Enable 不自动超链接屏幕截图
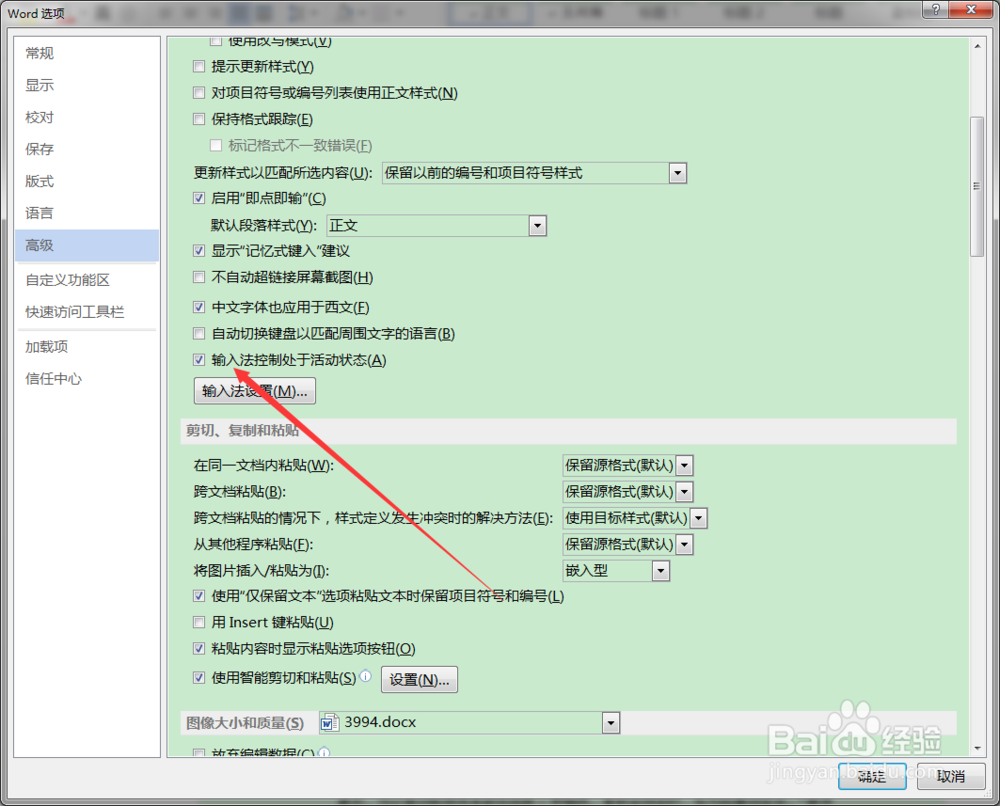This screenshot has height=806, width=1000. 198,277
